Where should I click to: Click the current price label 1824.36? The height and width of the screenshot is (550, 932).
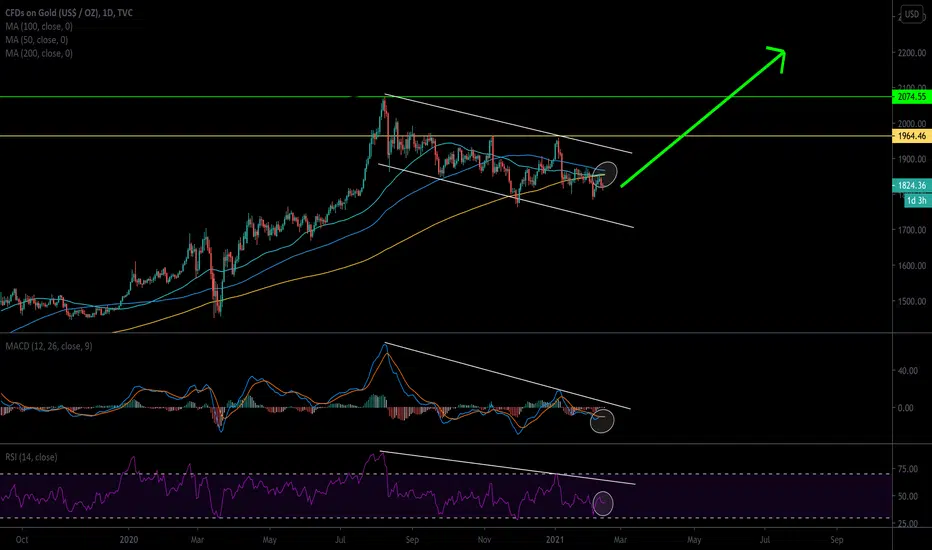[912, 186]
